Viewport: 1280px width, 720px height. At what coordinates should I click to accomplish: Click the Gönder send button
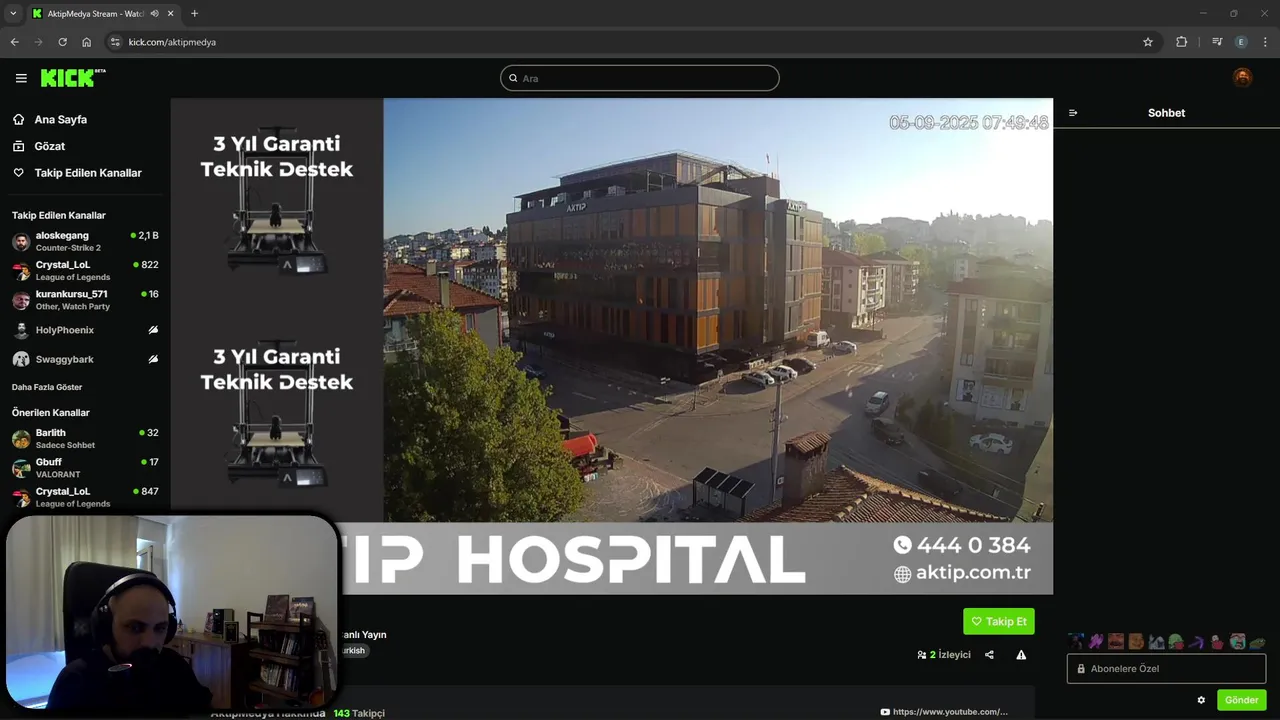tap(1241, 700)
